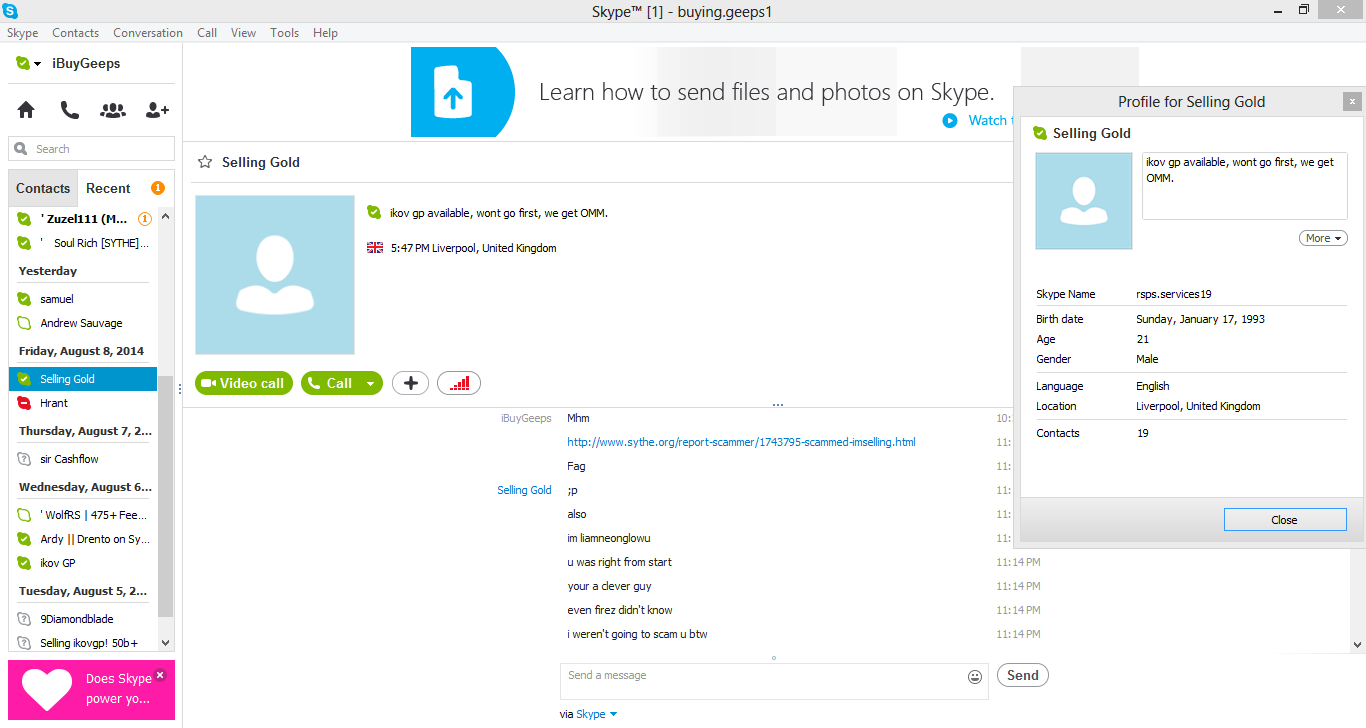This screenshot has width=1366, height=728.
Task: Open the Contacts menu
Action: (76, 33)
